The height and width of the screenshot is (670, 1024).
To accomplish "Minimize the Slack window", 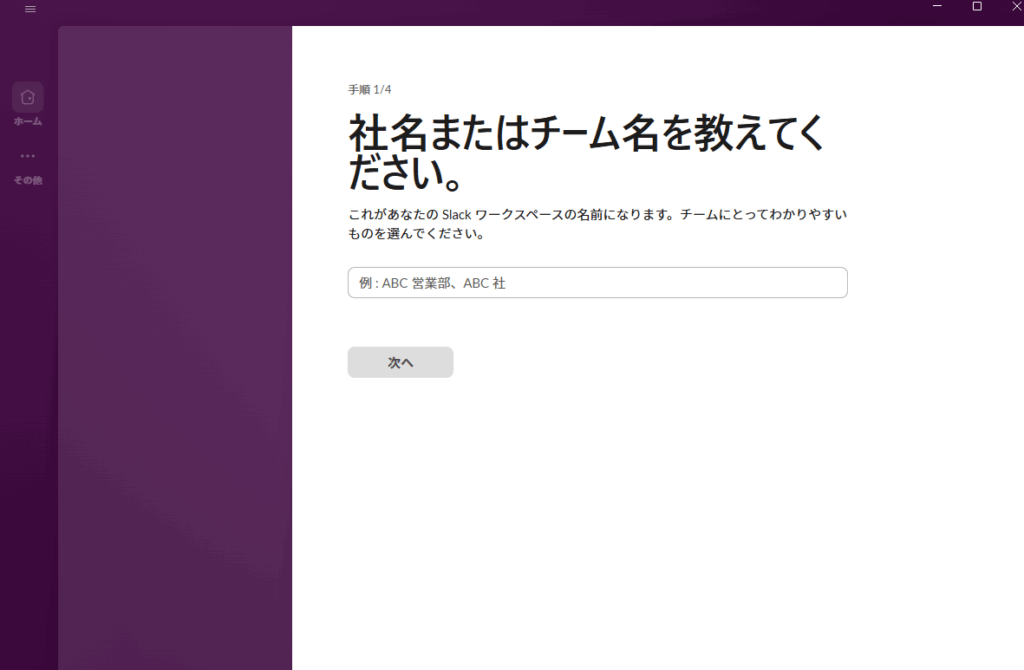I will [x=937, y=7].
